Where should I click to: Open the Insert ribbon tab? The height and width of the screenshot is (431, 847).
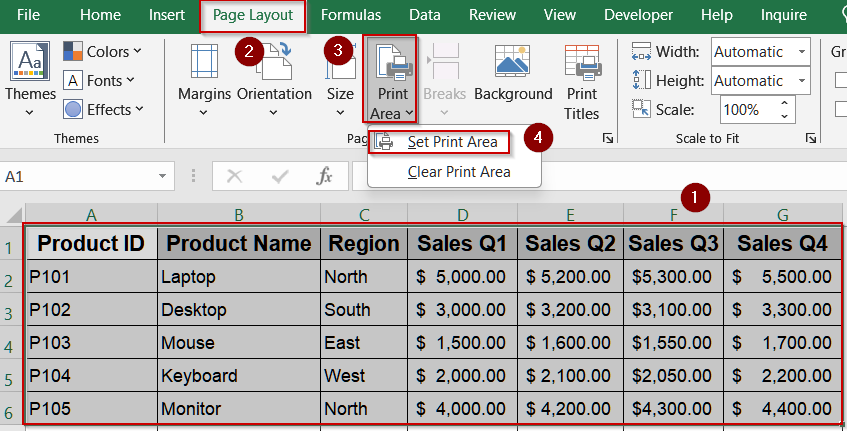166,15
